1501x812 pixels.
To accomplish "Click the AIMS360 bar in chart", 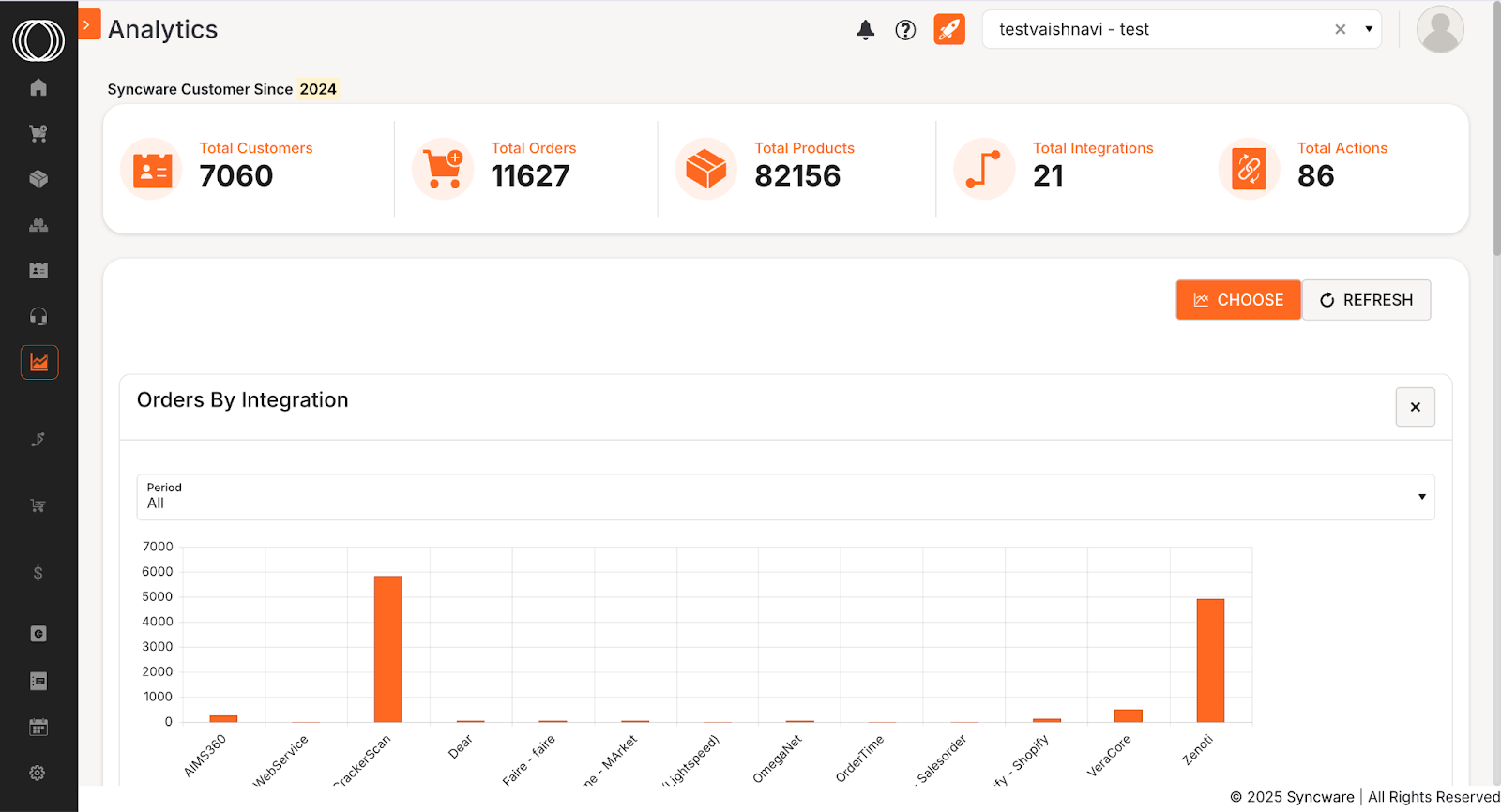I will (x=223, y=718).
